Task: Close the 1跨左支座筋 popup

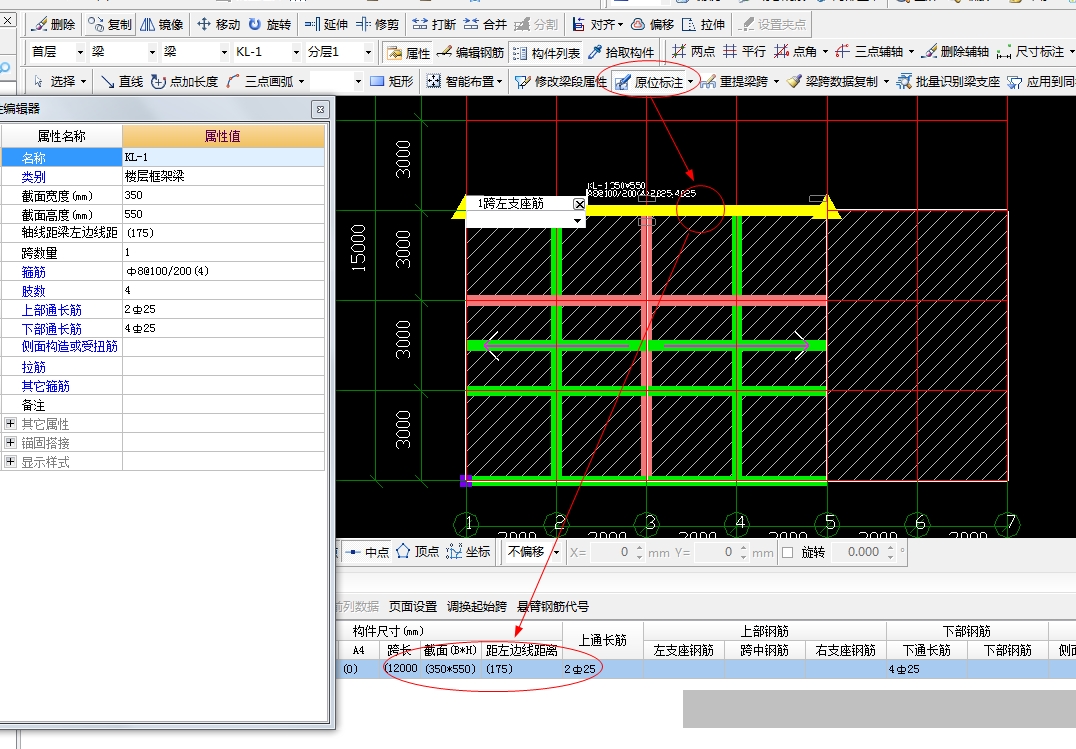Action: coord(579,204)
